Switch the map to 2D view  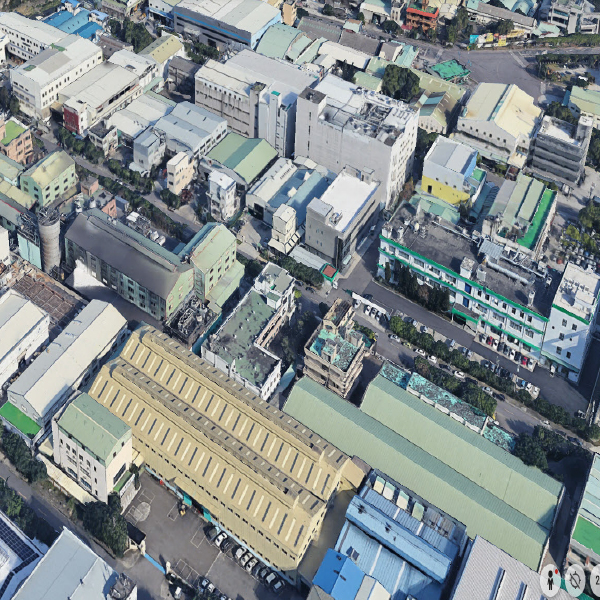595,579
